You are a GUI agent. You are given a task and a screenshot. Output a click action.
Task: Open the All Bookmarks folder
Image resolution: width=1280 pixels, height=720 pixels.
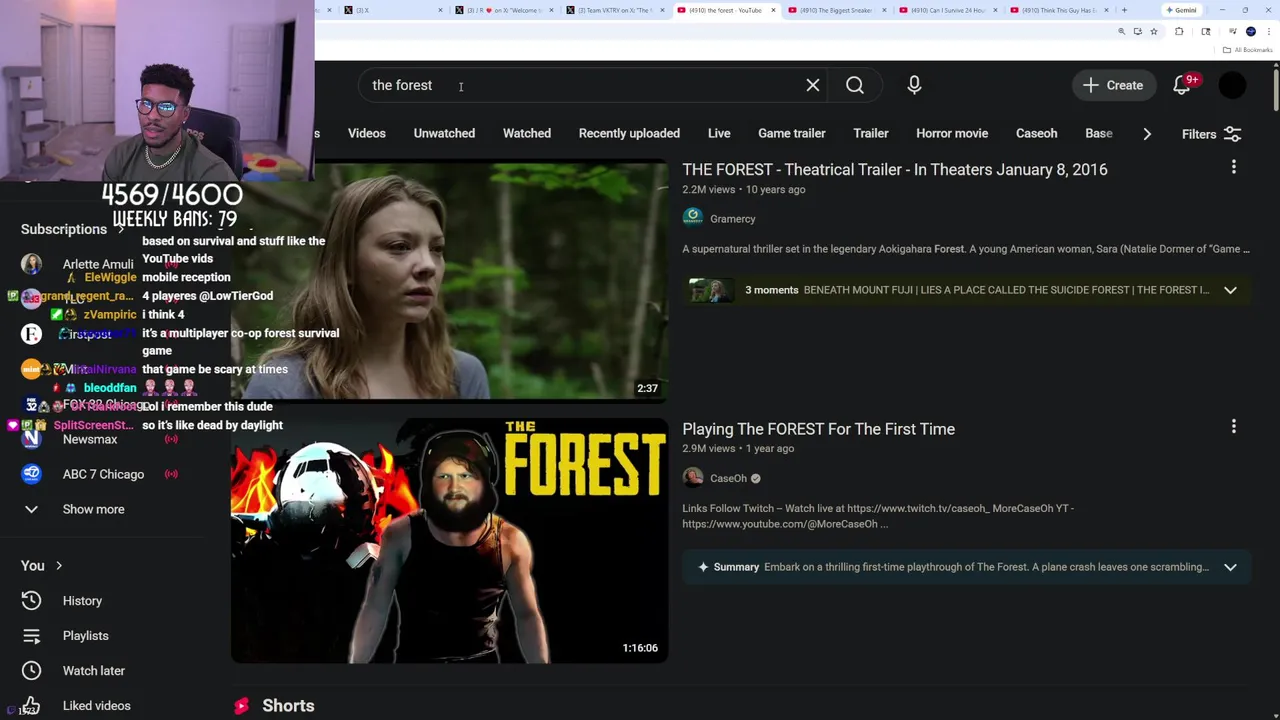point(1249,50)
